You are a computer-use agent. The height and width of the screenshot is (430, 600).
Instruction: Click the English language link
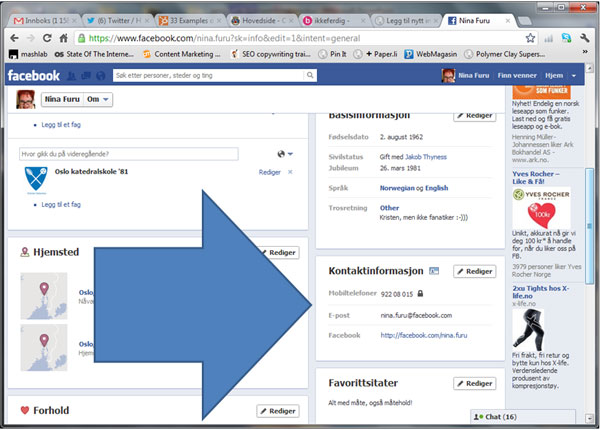437,188
